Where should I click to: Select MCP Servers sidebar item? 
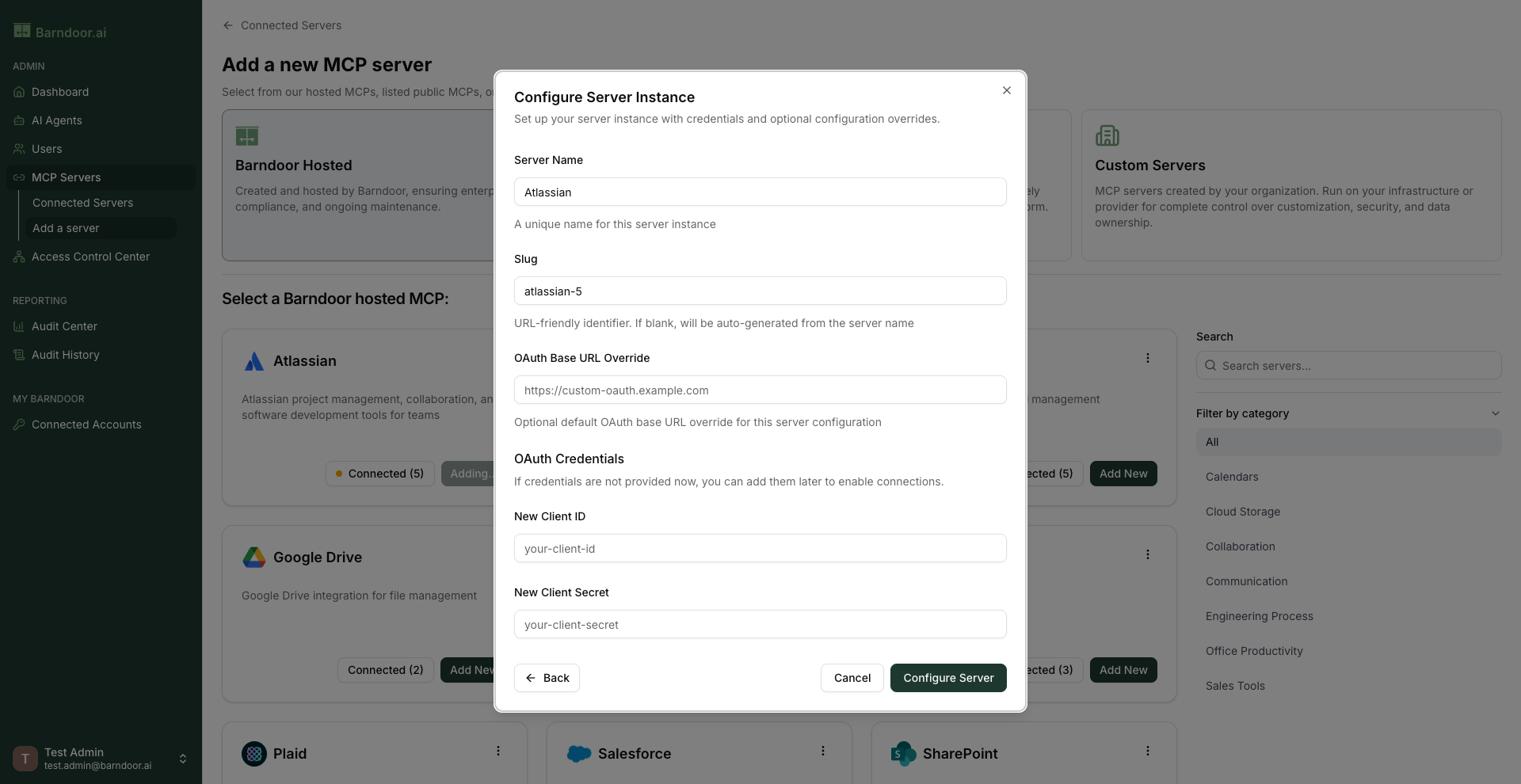coord(101,177)
